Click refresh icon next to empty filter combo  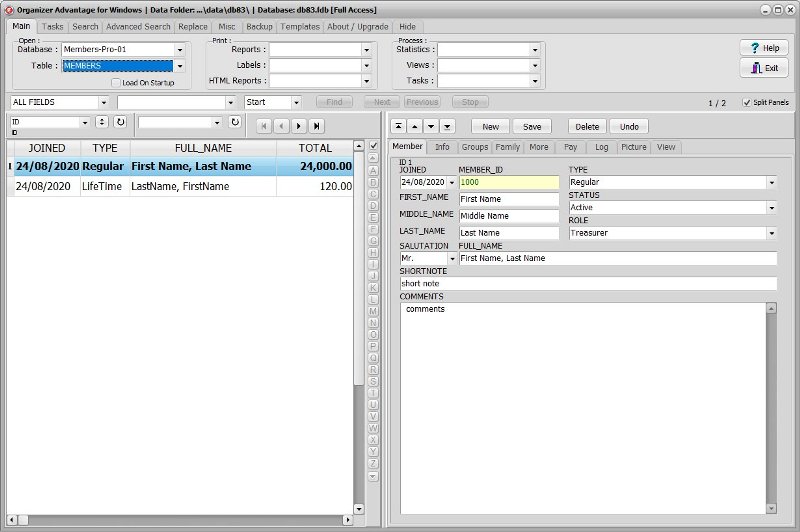(235, 122)
